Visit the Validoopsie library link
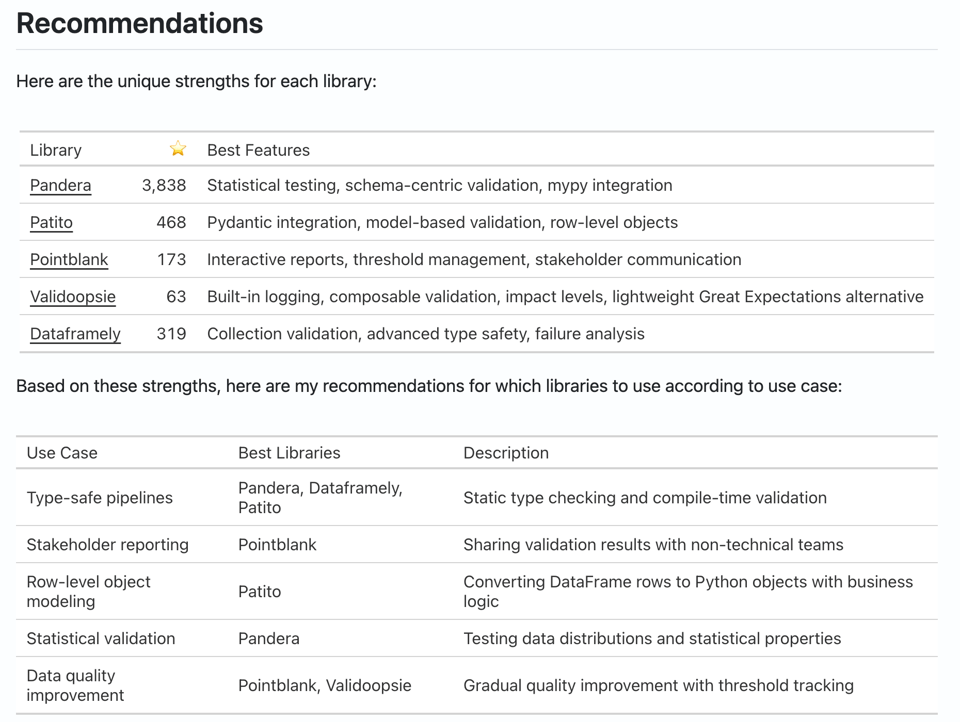 pos(73,296)
